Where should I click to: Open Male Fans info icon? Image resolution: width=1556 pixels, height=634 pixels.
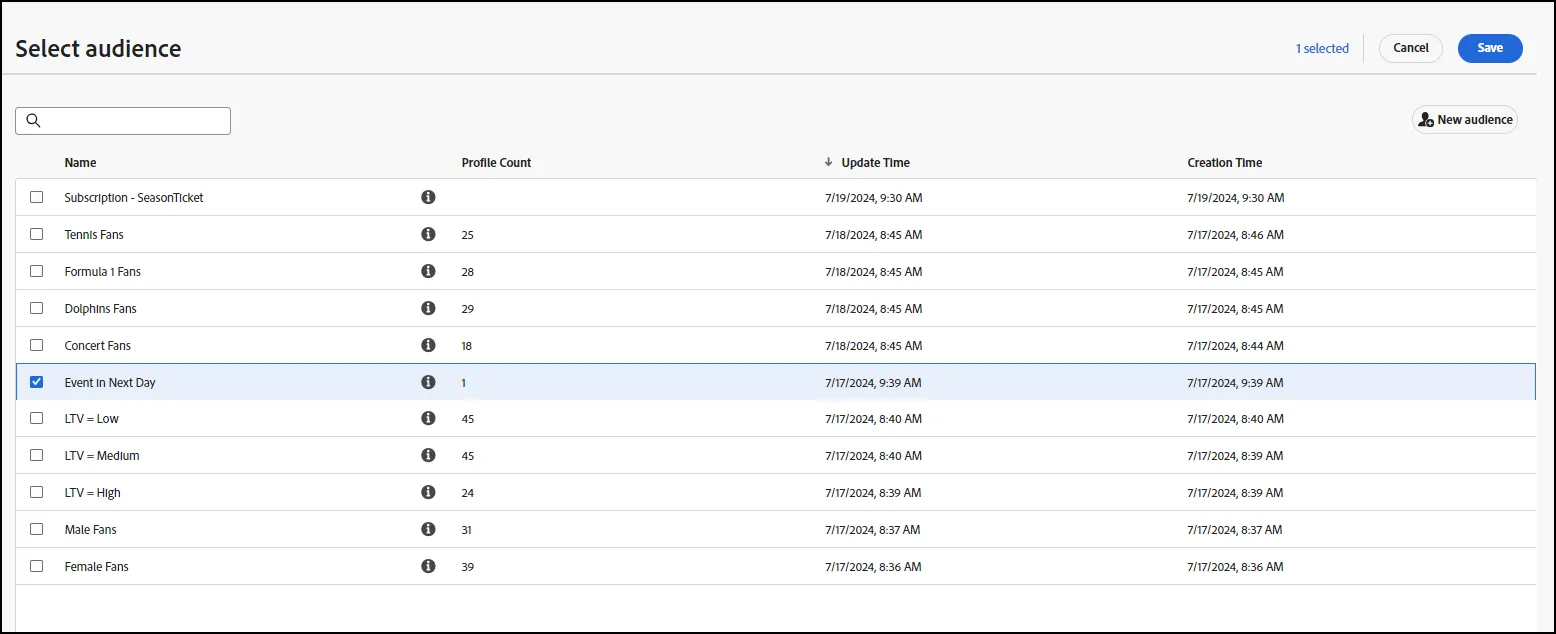click(428, 529)
